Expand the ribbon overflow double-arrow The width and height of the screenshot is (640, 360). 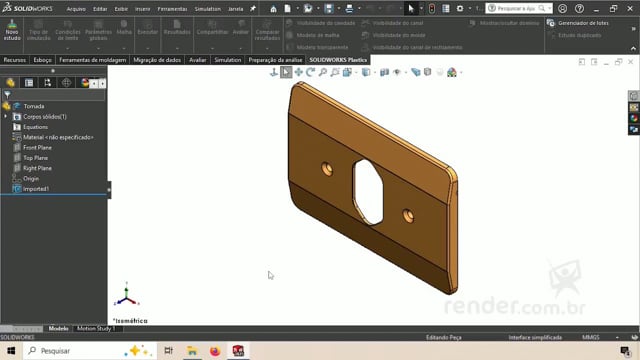click(x=633, y=29)
